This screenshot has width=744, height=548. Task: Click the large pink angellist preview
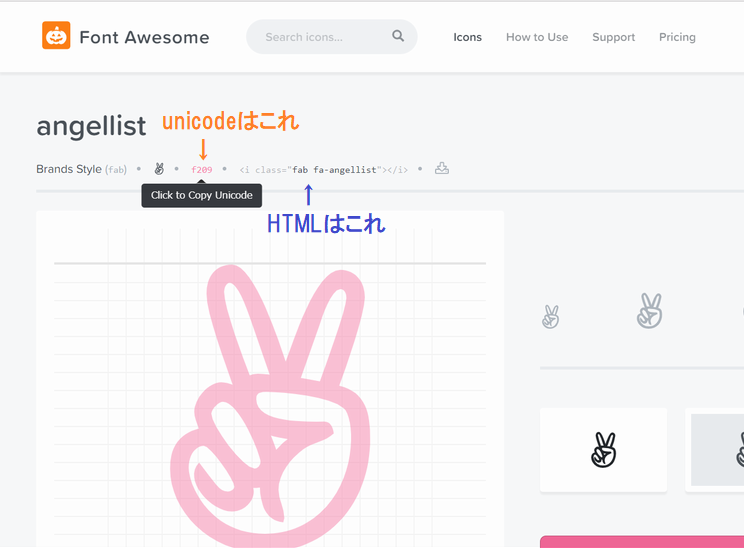click(x=270, y=406)
